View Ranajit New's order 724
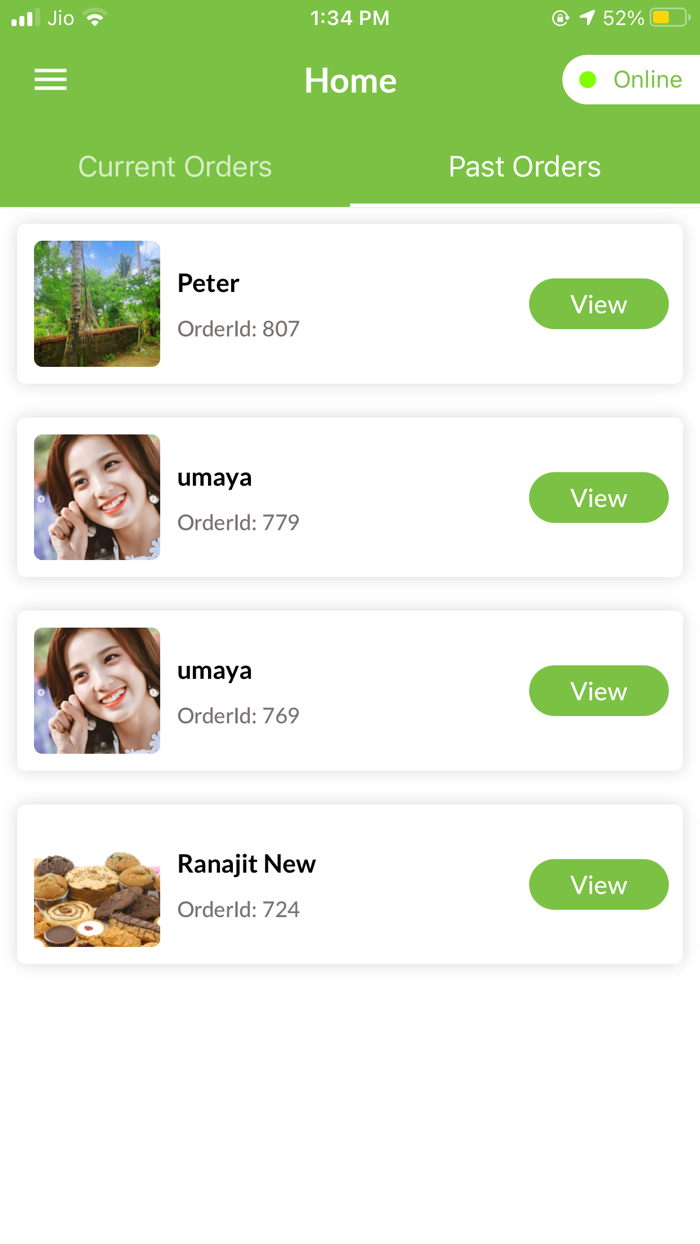Viewport: 700px width, 1244px height. (x=598, y=884)
